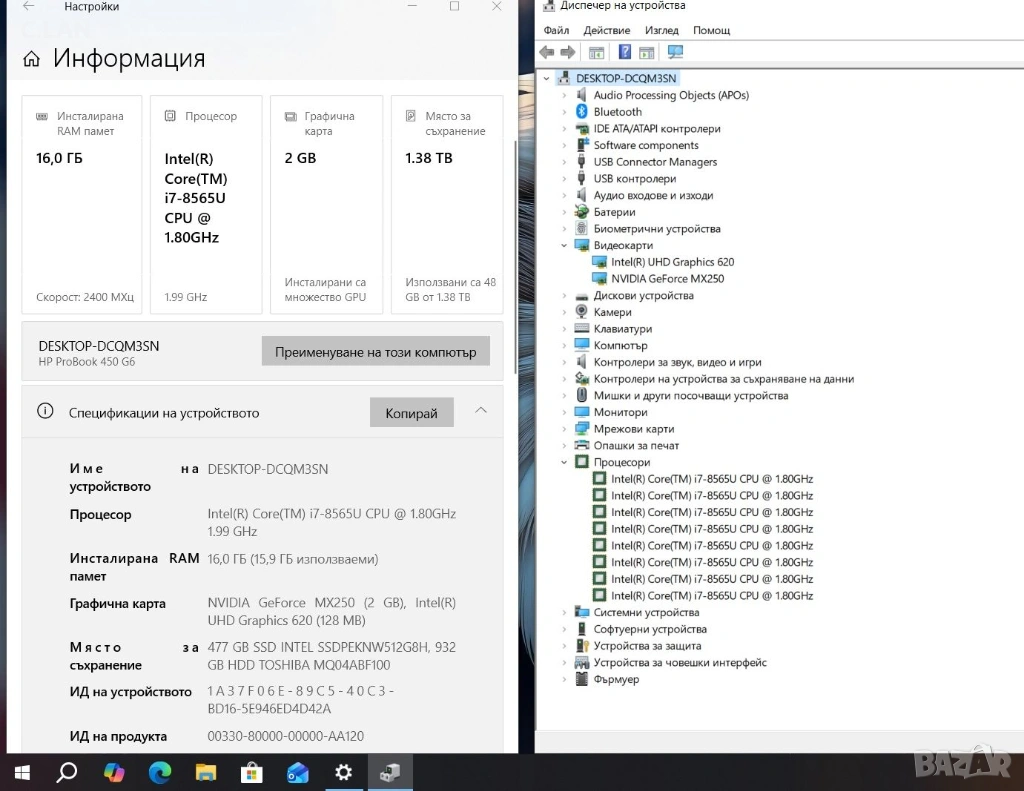Viewport: 1024px width, 791px height.
Task: Click the info icon next to Спецификации на устройството
Action: tap(45, 411)
